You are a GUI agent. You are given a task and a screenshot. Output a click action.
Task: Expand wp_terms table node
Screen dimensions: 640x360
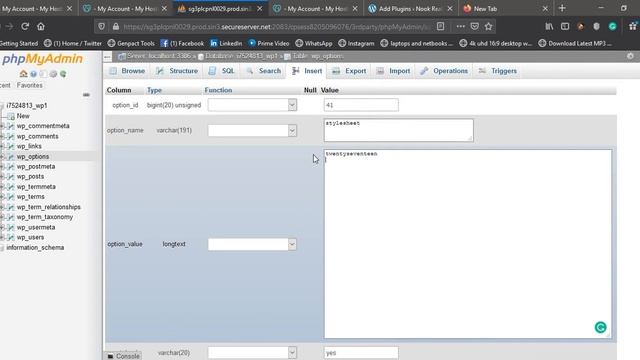click(x=2, y=197)
